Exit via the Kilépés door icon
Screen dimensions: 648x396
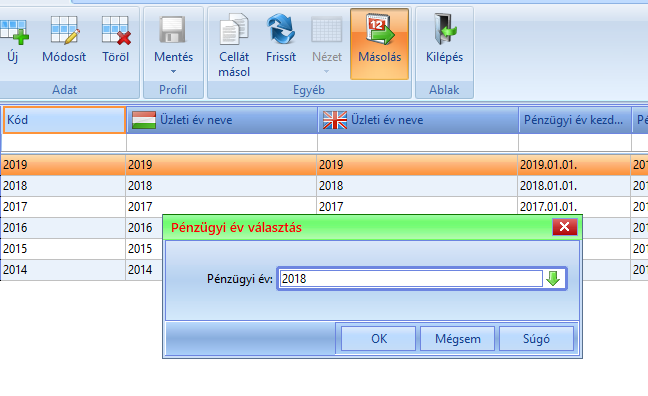pos(444,29)
